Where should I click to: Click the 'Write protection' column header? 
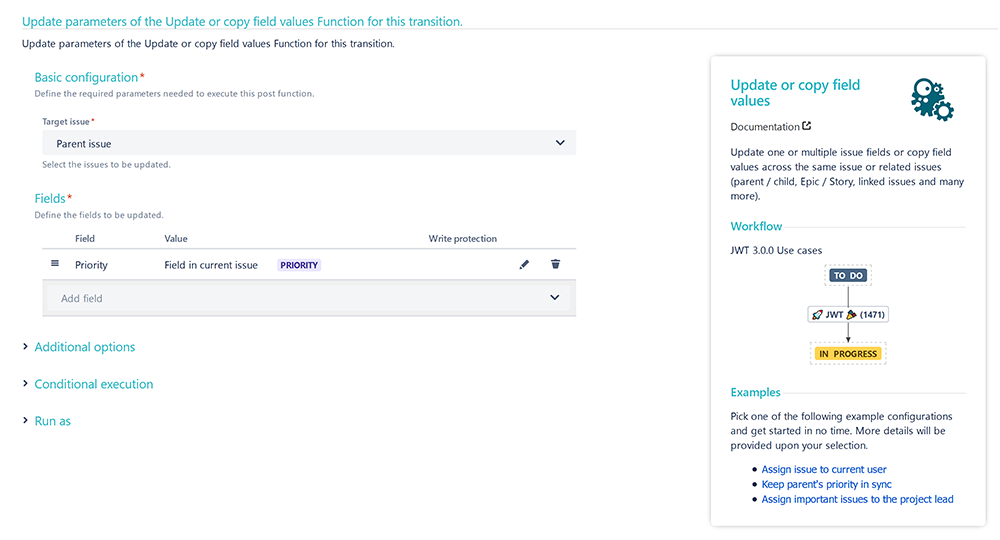(462, 238)
